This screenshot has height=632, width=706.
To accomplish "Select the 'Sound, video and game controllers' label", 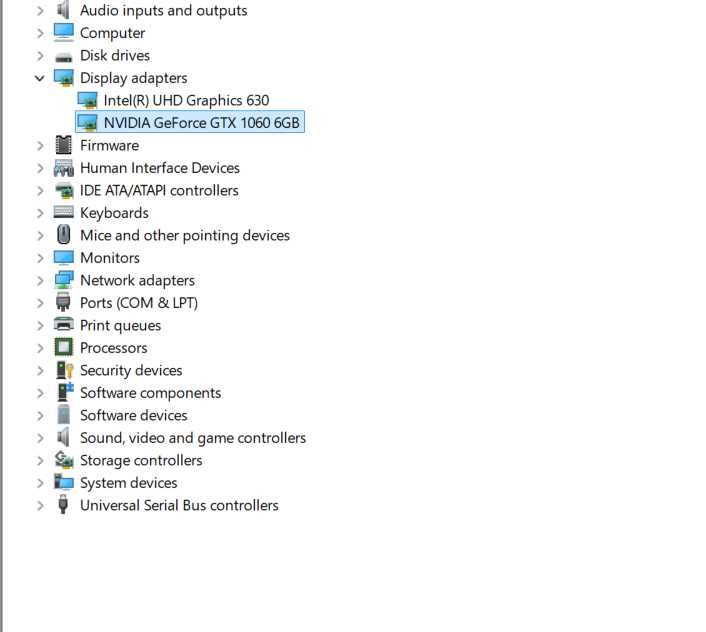I will (193, 438).
